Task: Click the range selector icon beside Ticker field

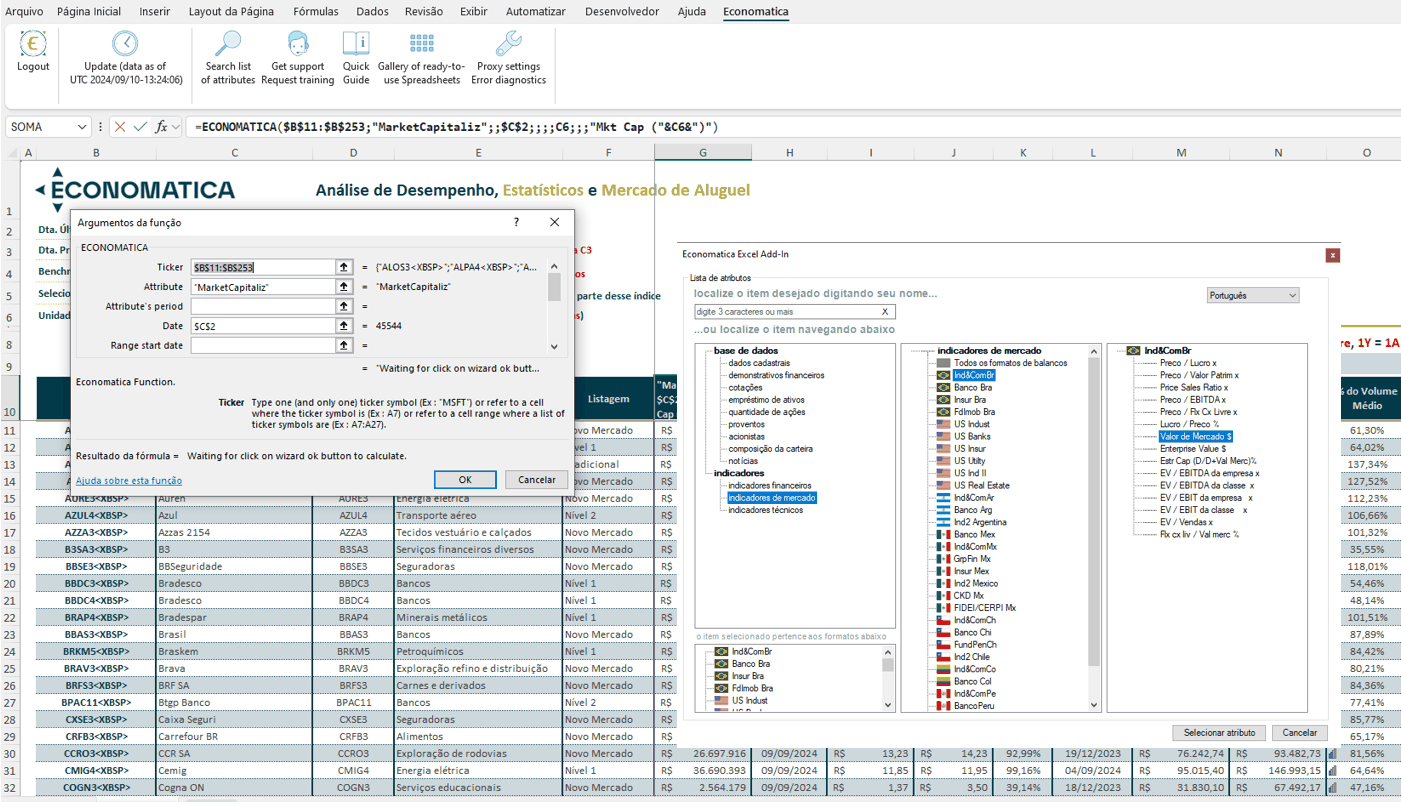Action: click(x=344, y=267)
